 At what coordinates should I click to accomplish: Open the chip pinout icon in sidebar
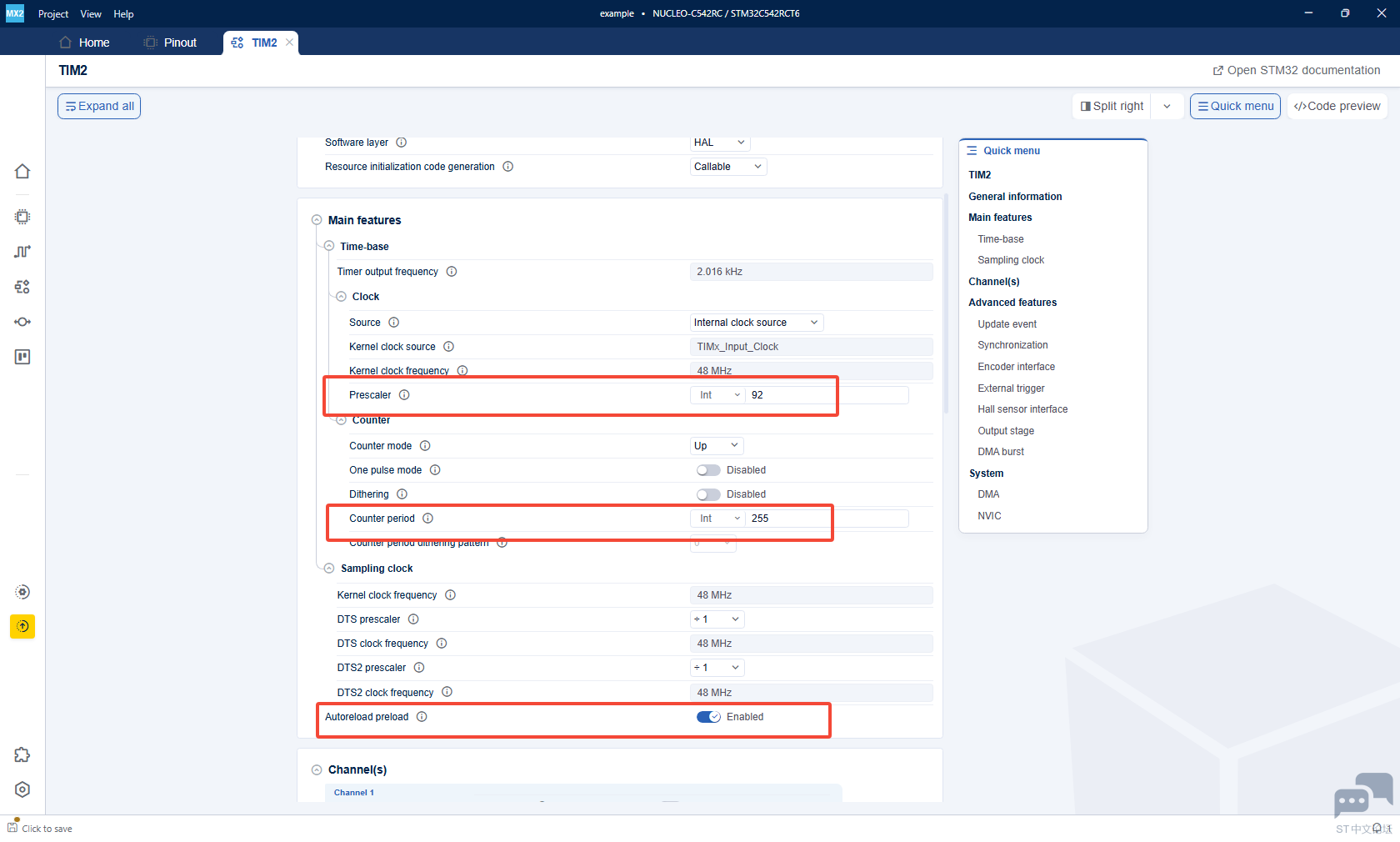(x=22, y=217)
